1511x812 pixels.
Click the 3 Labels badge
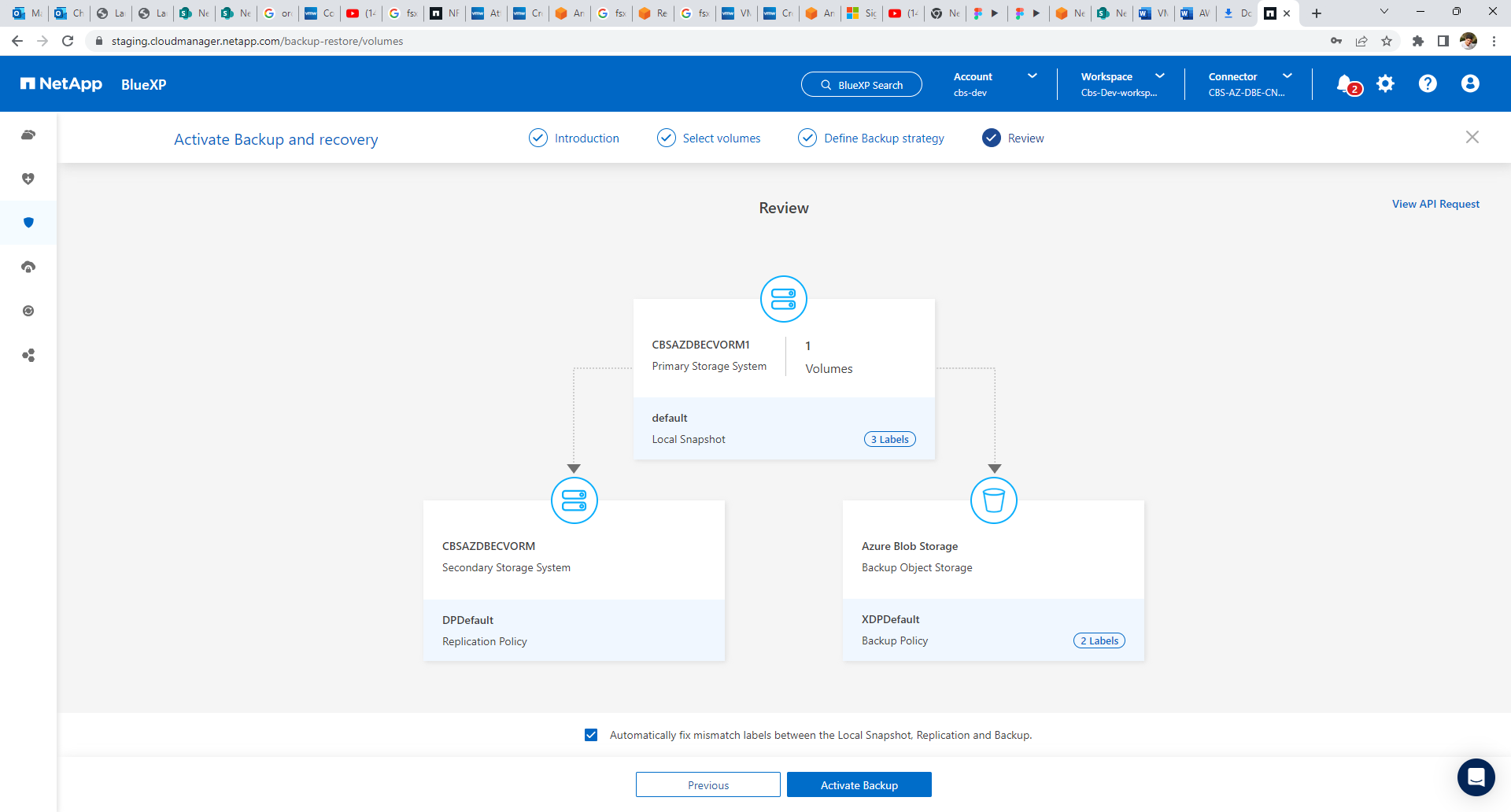[x=889, y=440]
